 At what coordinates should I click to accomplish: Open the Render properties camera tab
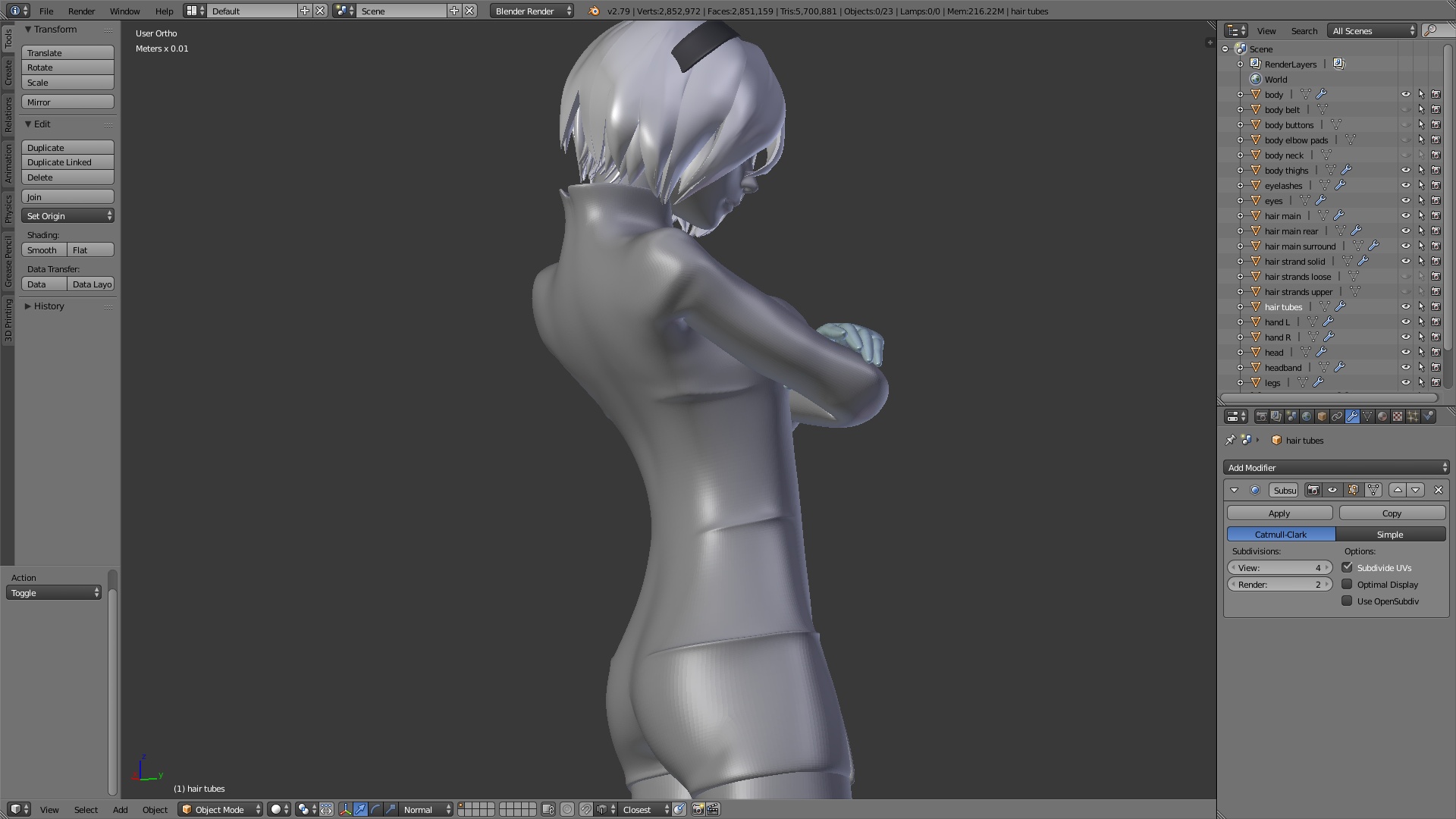[x=1261, y=416]
